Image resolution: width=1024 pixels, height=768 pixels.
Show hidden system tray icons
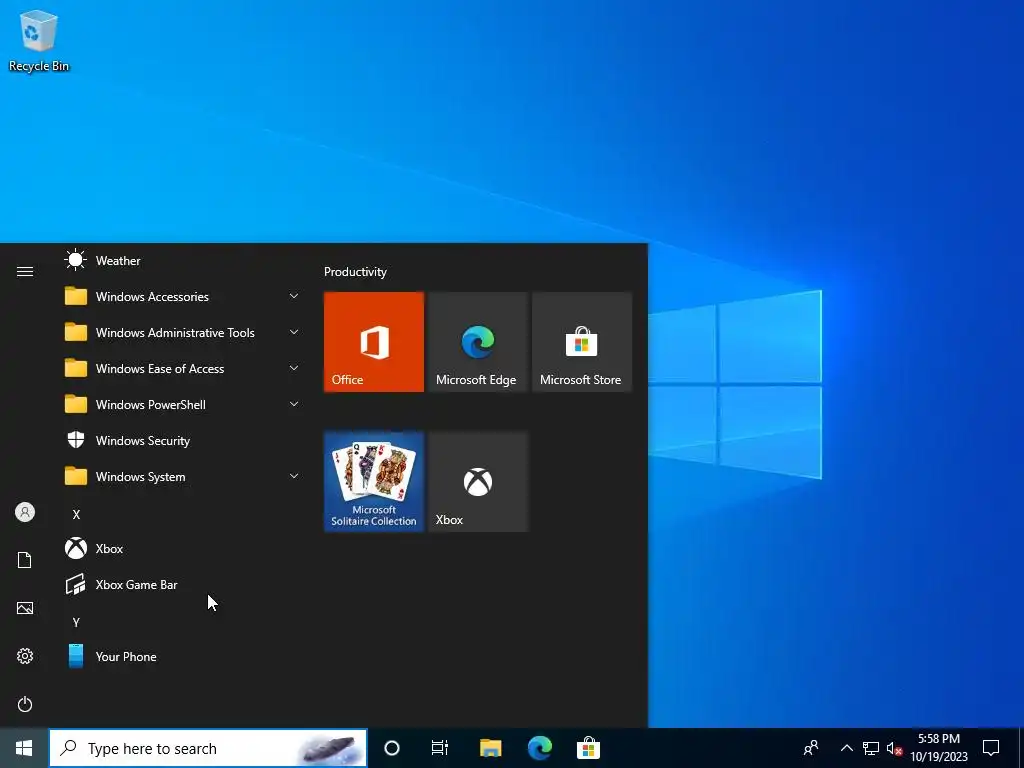[x=846, y=748]
